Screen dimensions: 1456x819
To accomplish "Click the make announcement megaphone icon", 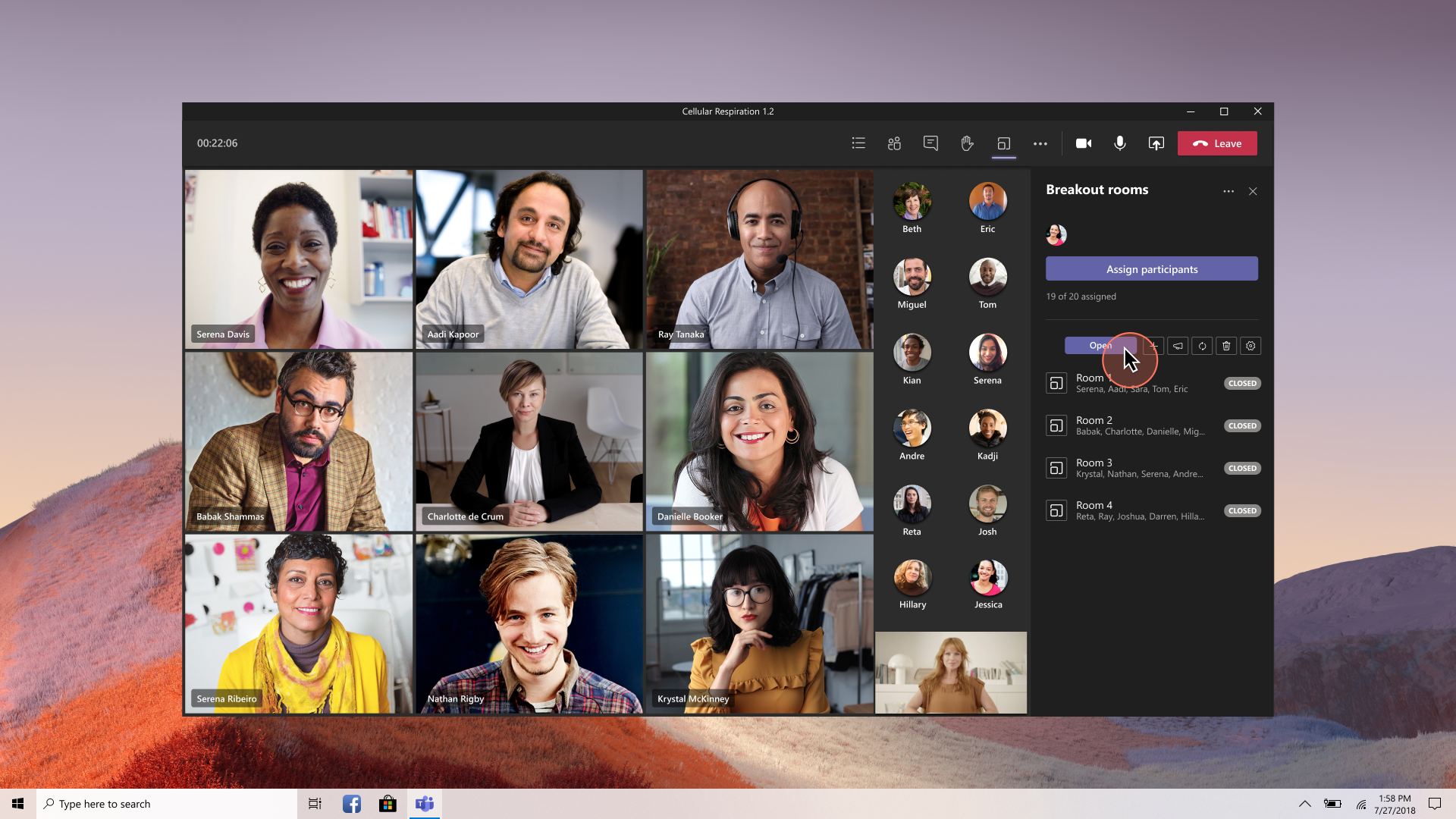I will (x=1178, y=346).
